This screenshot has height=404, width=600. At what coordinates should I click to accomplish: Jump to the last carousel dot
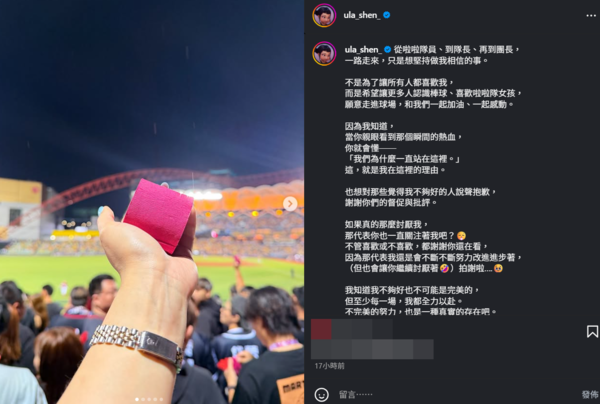(x=161, y=399)
